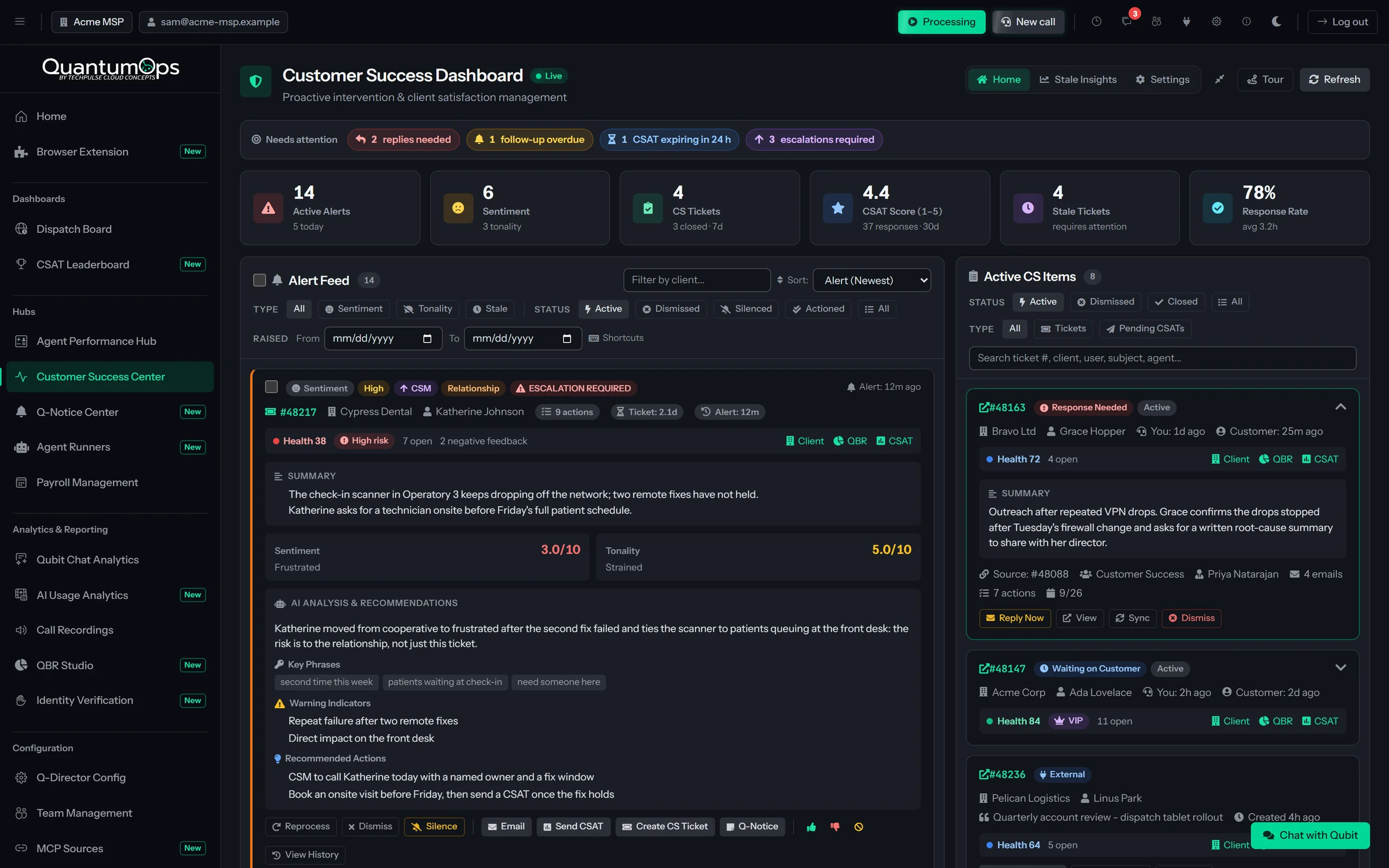Open Agent Performance Hub in sidebar
Screen dimensions: 1389x868
pyautogui.click(x=110, y=341)
